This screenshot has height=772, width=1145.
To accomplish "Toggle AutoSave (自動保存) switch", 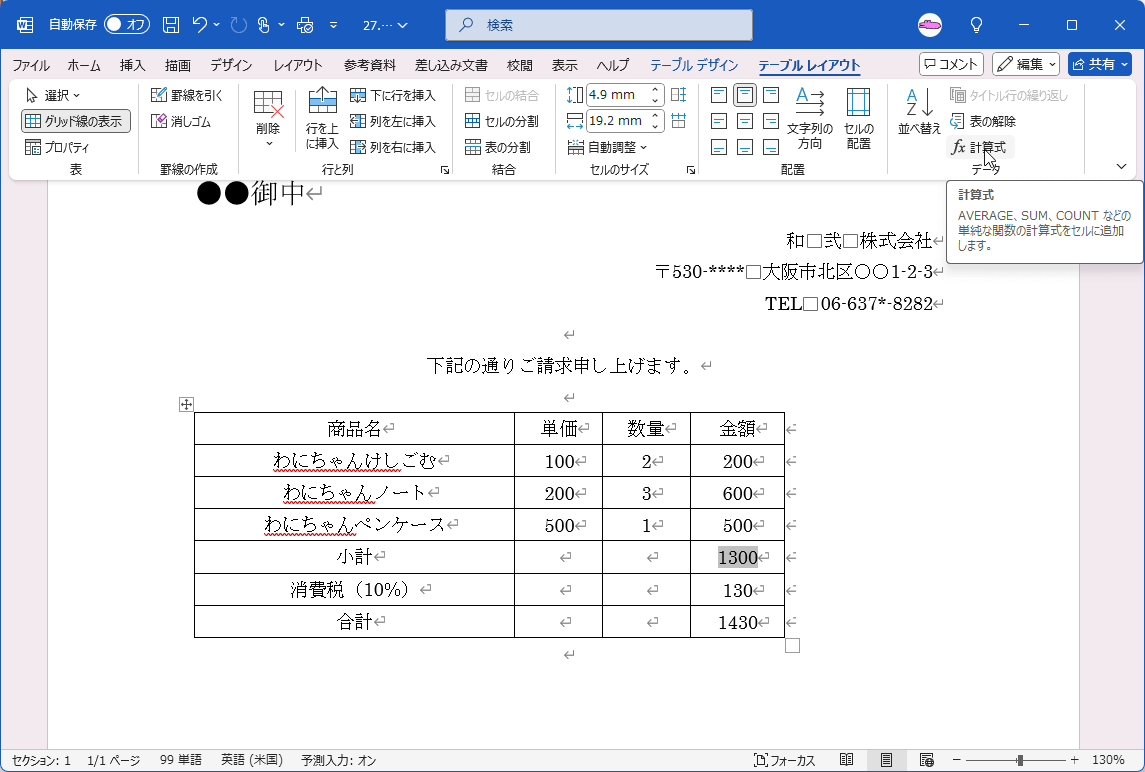I will [x=127, y=25].
